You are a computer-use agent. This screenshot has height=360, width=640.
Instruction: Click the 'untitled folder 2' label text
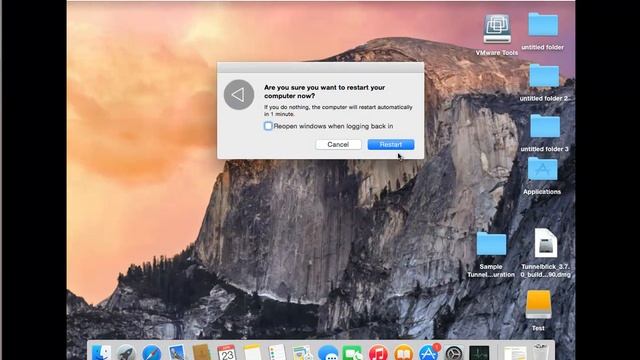[x=544, y=98]
